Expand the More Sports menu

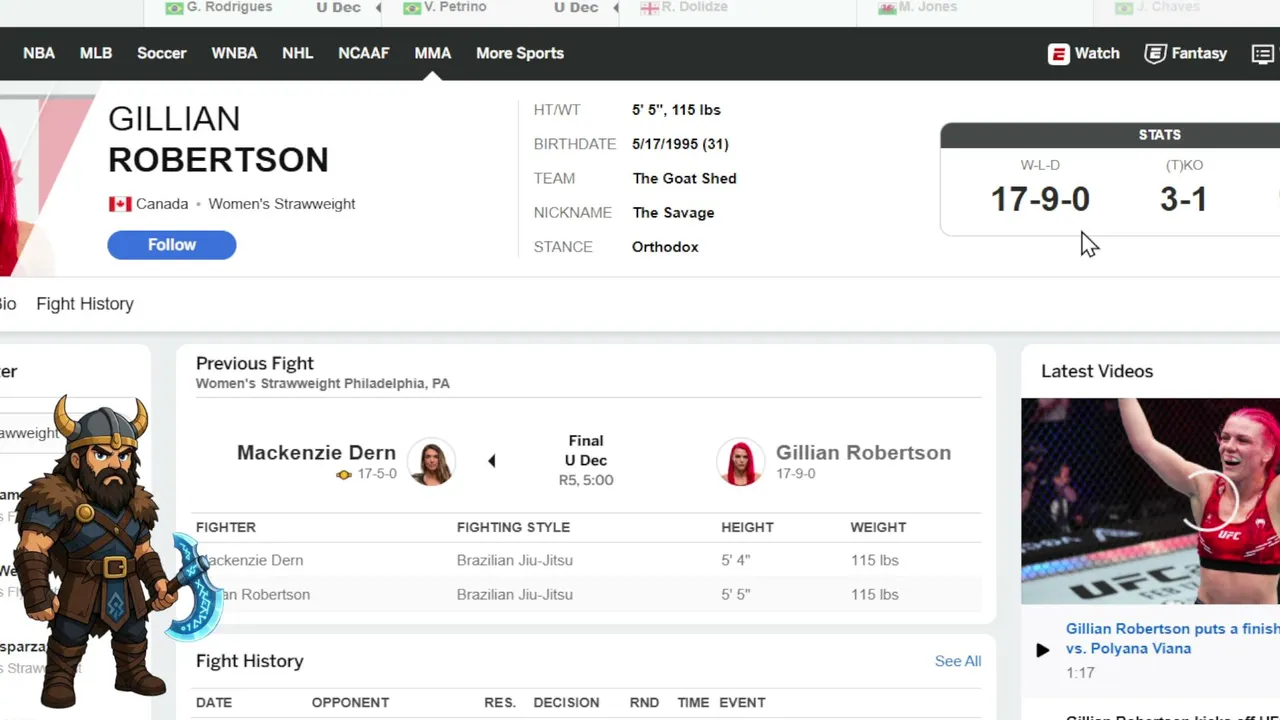[x=520, y=53]
